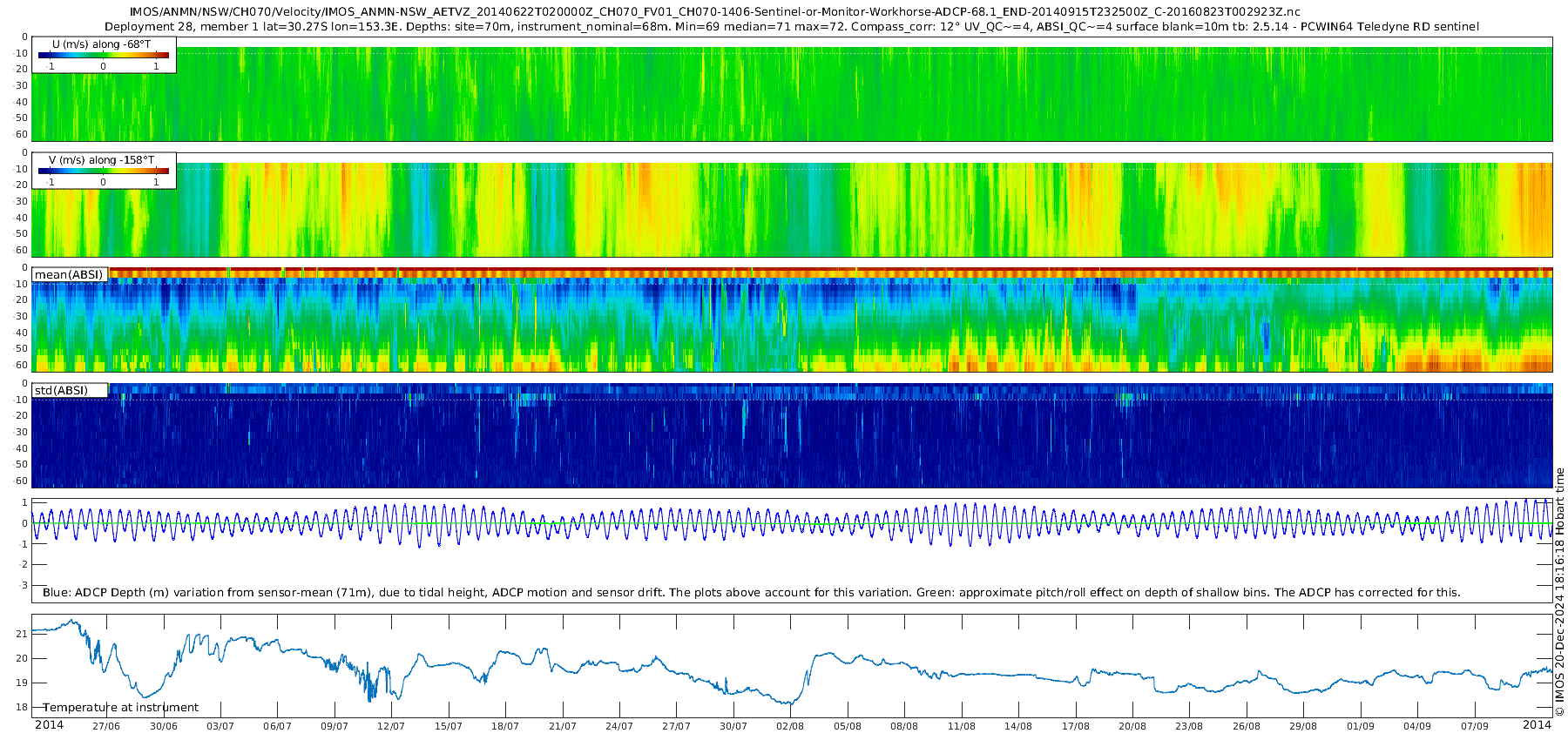Click the mean(ABSI) panel label

[x=69, y=274]
